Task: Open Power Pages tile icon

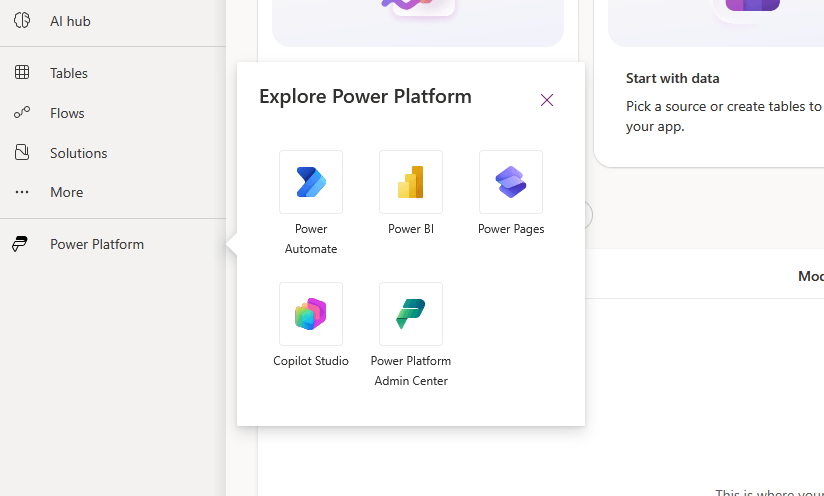Action: tap(511, 182)
